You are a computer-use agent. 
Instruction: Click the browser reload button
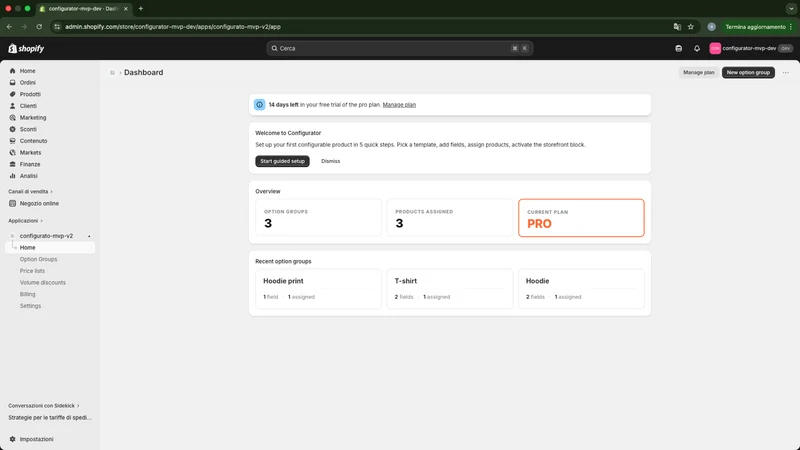point(39,27)
